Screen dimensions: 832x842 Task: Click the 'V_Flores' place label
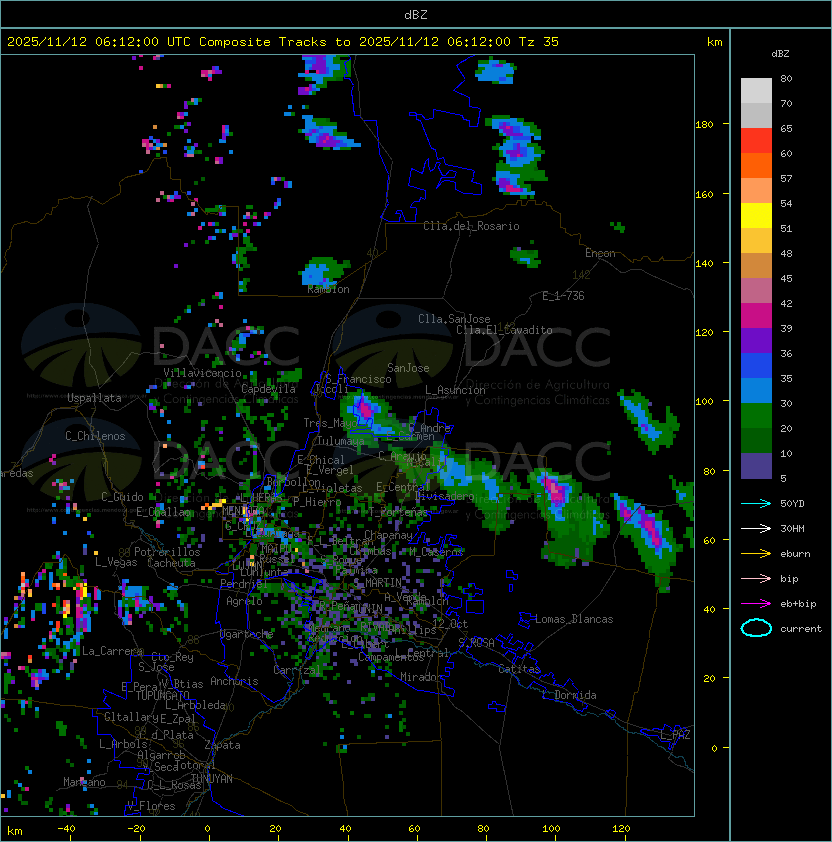[x=151, y=806]
